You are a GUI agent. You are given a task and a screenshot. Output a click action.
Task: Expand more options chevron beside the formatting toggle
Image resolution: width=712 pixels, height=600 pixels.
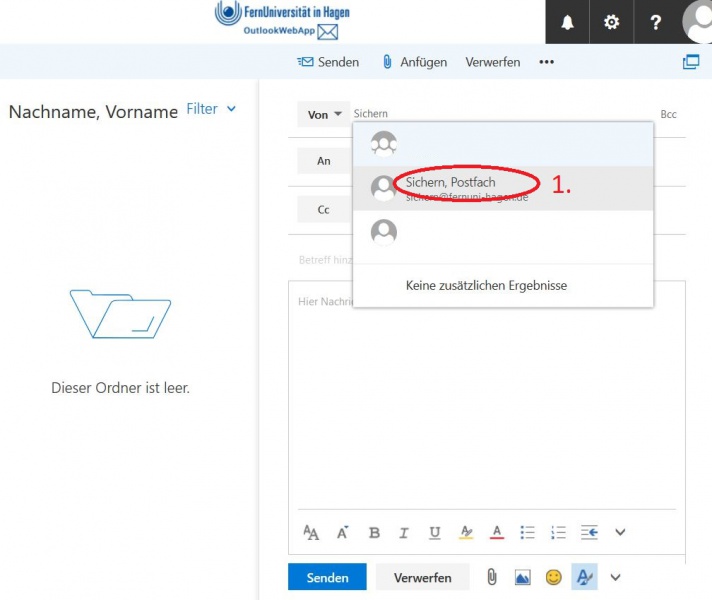[x=615, y=577]
